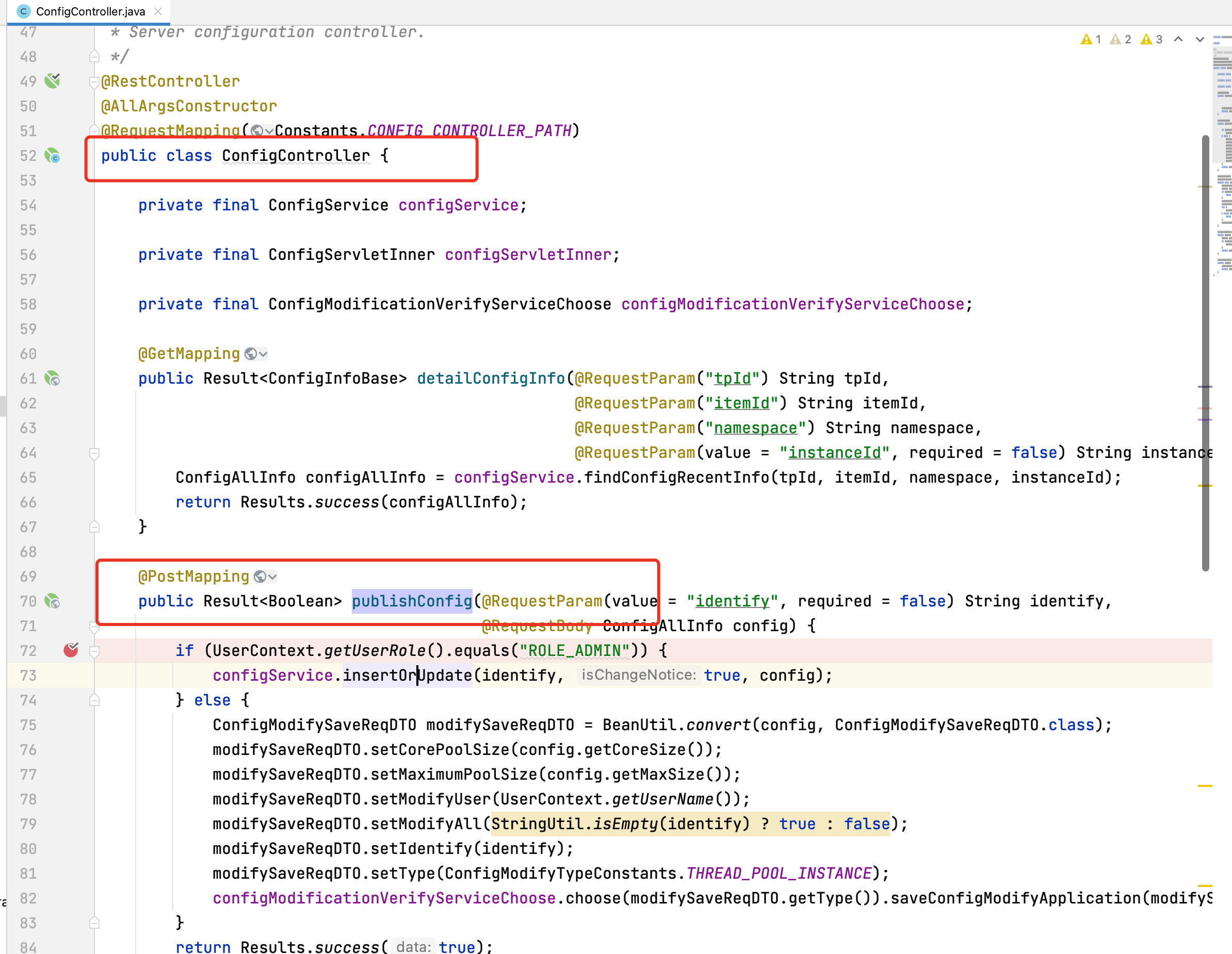
Task: Click the vertical editor scrollbar thumb
Action: [1206, 353]
